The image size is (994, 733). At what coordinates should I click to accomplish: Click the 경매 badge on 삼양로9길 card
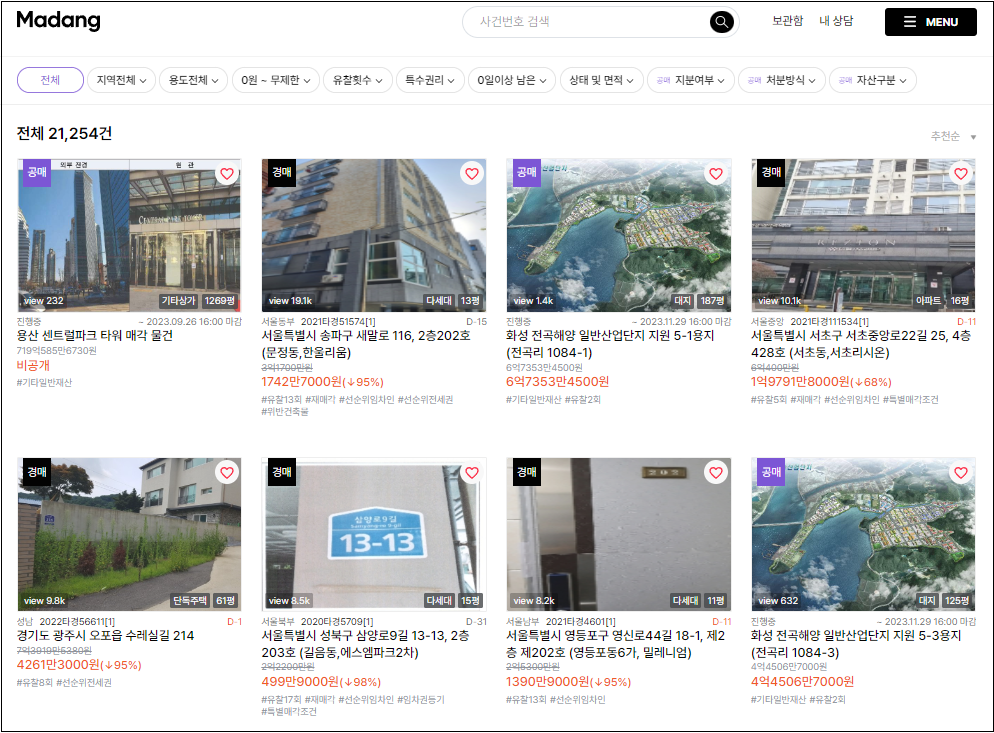click(282, 472)
